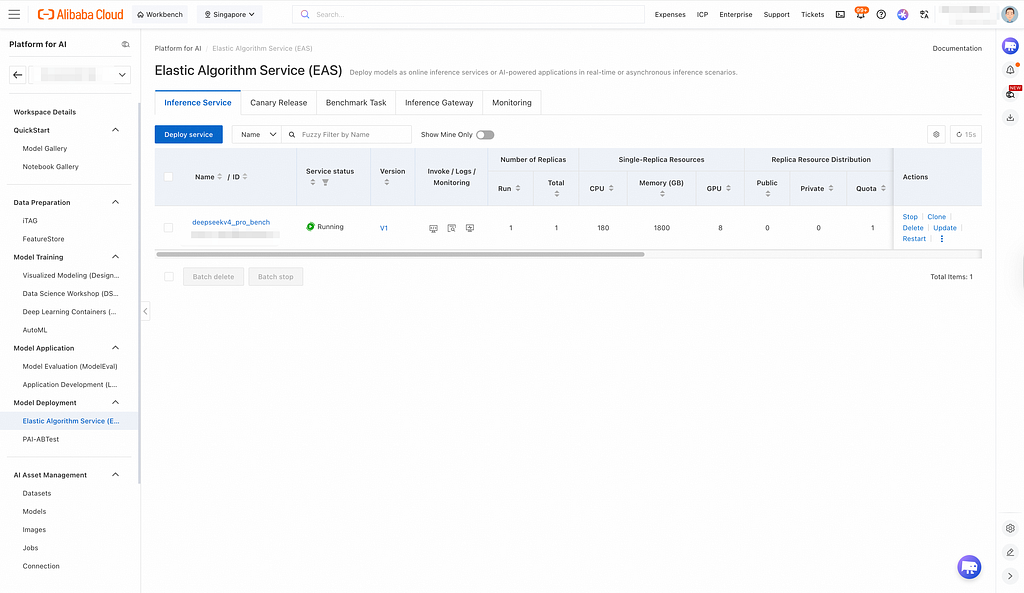Click Stop action for the service
The width and height of the screenshot is (1024, 593).
coord(910,217)
